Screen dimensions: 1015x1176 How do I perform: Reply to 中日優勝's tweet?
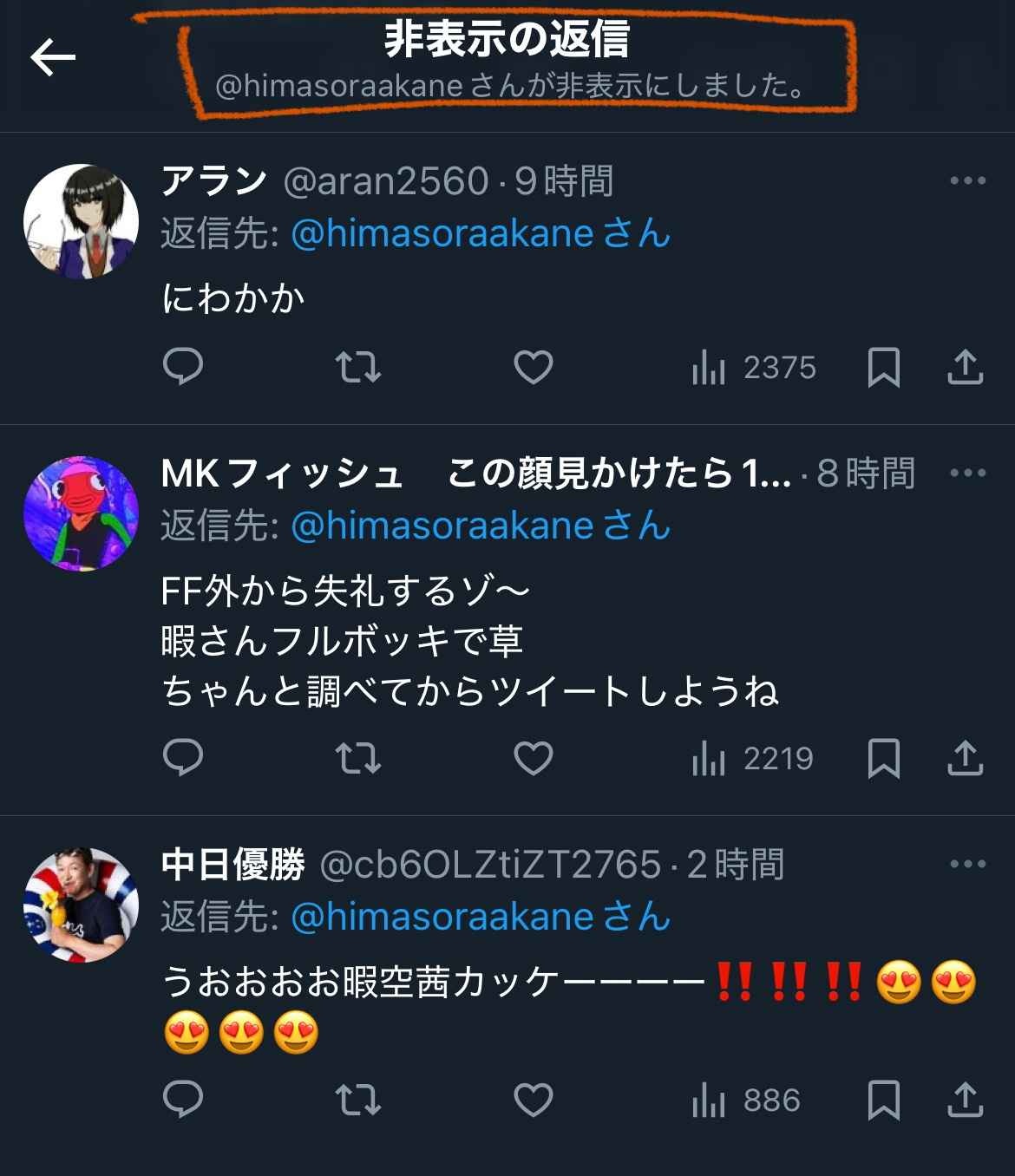click(183, 1100)
